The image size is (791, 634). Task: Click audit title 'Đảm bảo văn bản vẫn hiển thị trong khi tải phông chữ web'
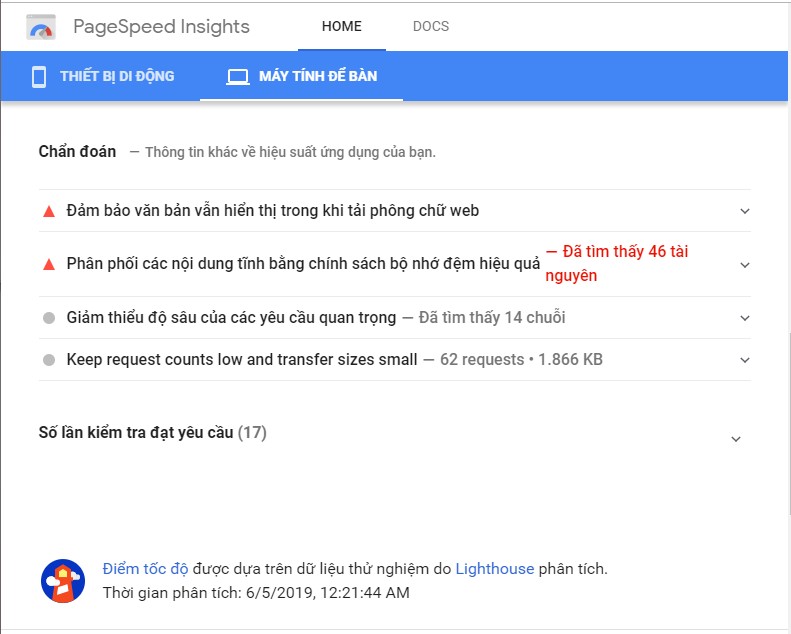pyautogui.click(x=273, y=210)
